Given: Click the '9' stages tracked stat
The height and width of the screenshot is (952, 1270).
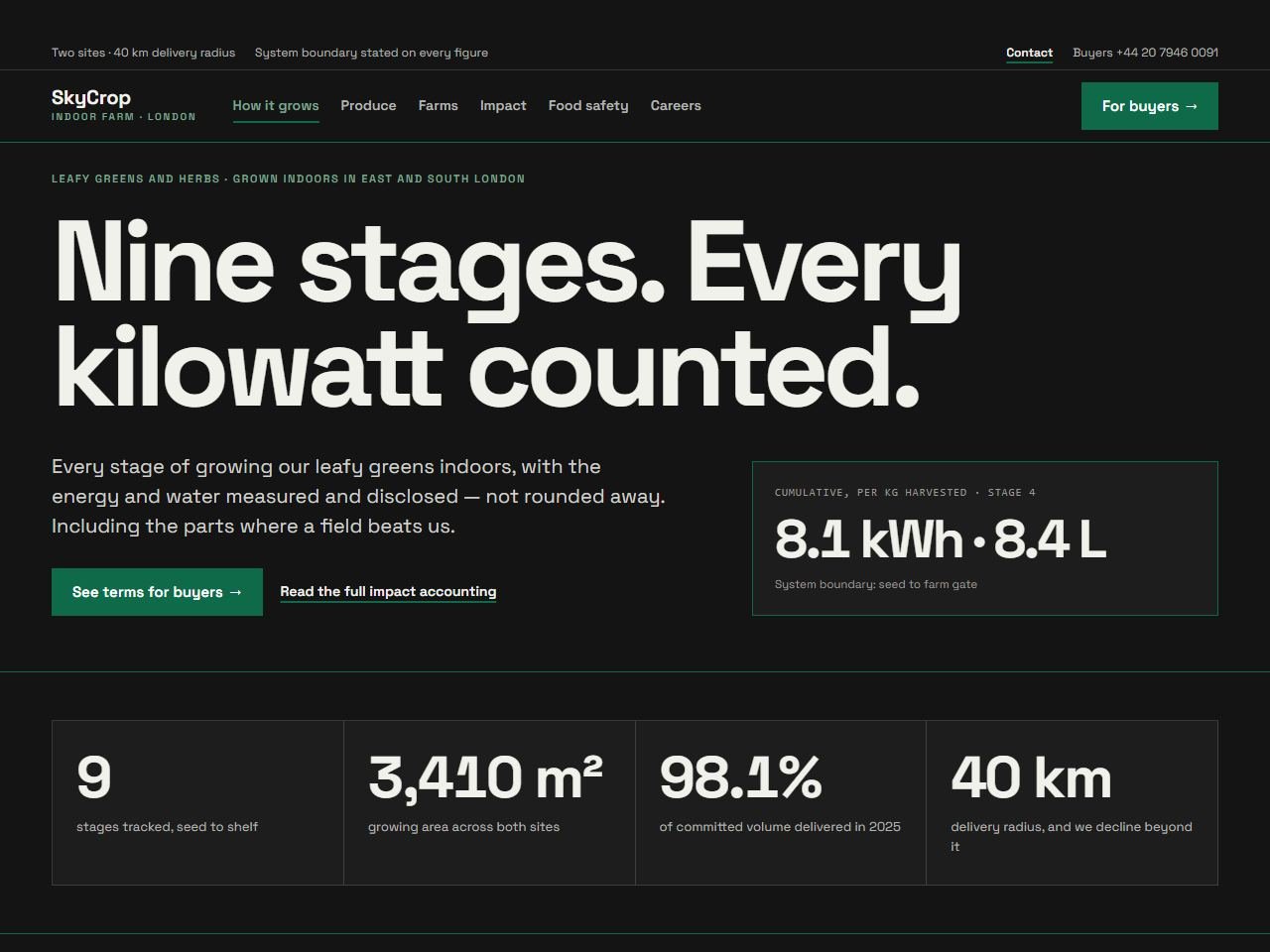Looking at the screenshot, I should [x=93, y=776].
